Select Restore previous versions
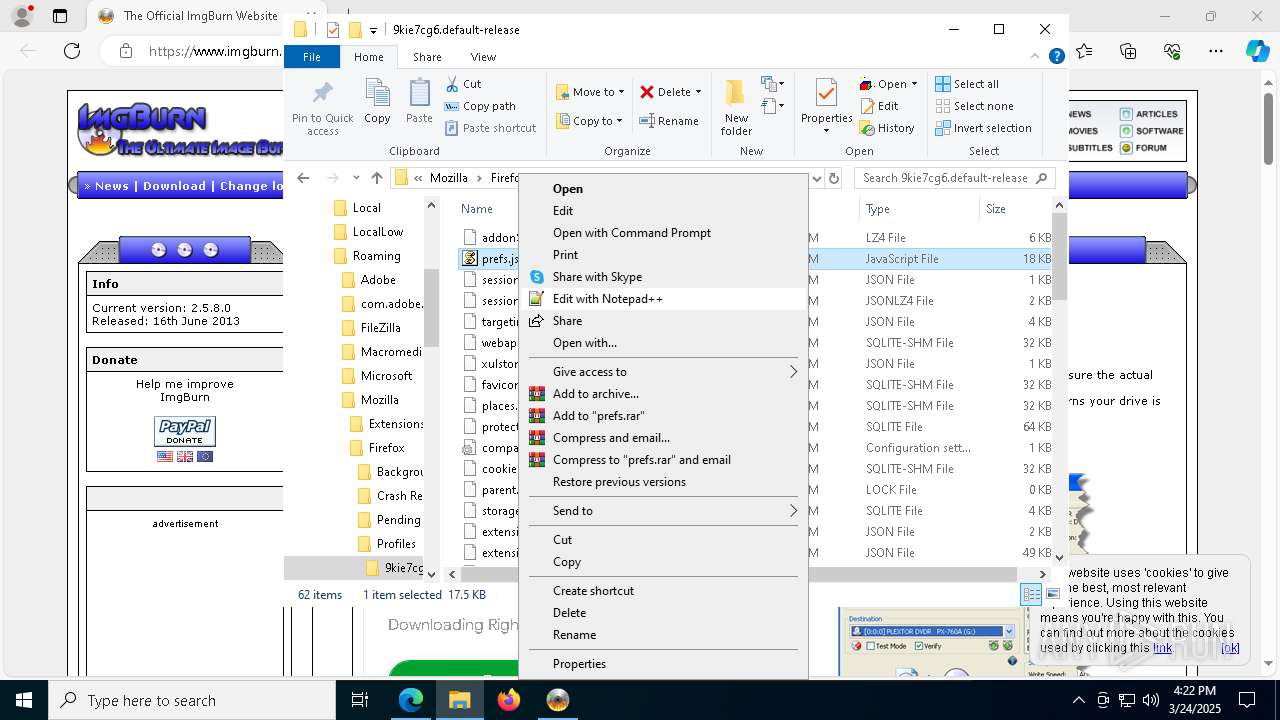The height and width of the screenshot is (720, 1280). click(664, 482)
